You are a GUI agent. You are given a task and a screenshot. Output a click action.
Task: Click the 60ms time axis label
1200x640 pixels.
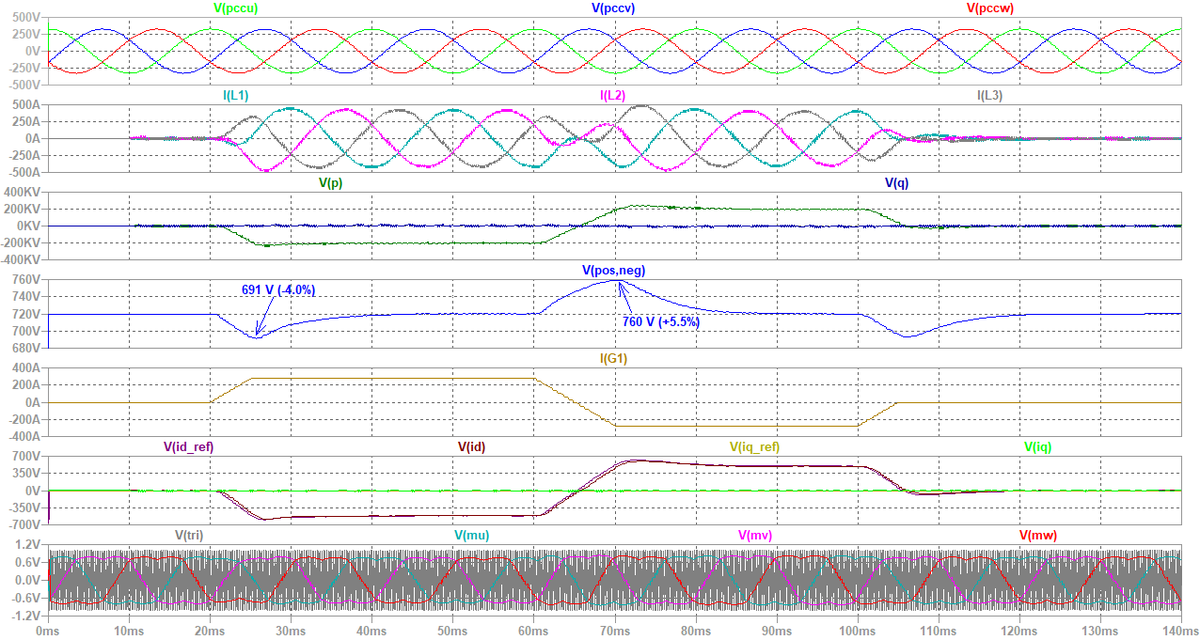[534, 632]
